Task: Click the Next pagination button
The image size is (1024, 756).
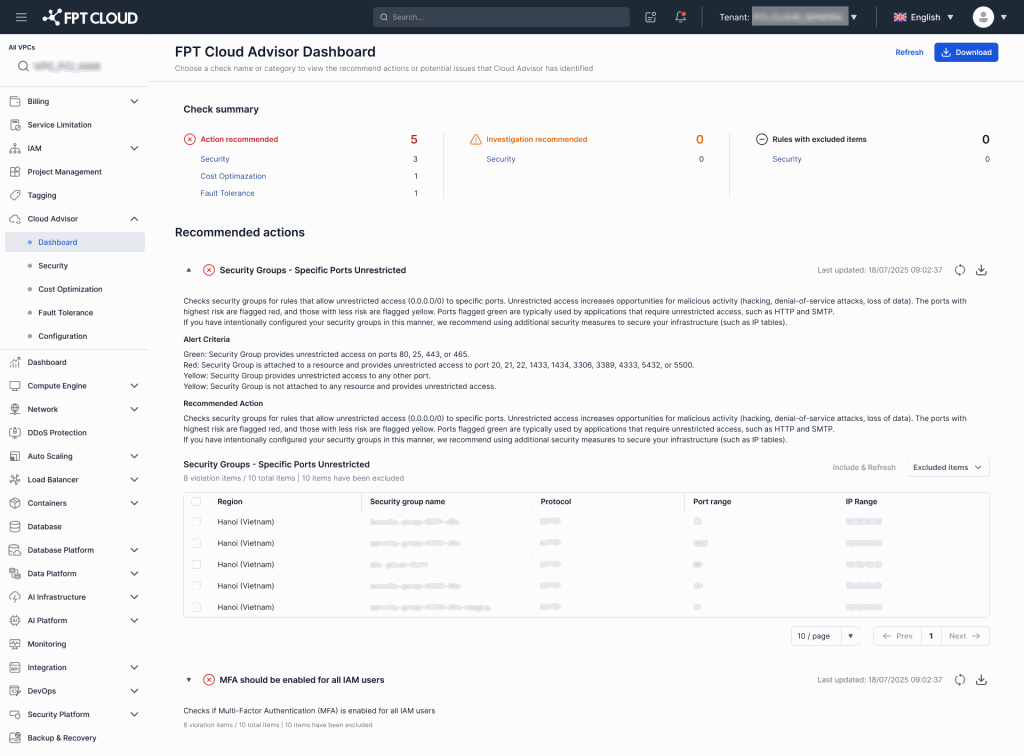Action: [965, 636]
